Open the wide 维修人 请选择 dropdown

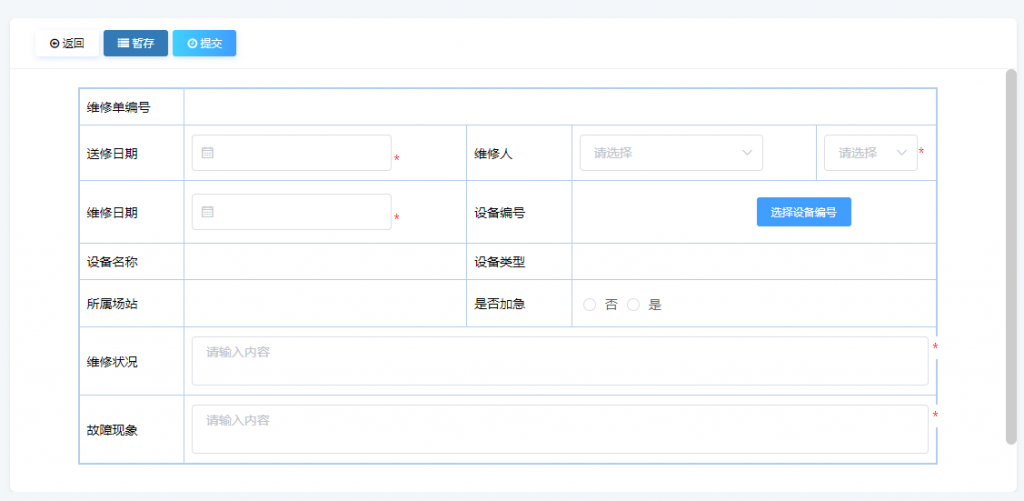click(670, 153)
